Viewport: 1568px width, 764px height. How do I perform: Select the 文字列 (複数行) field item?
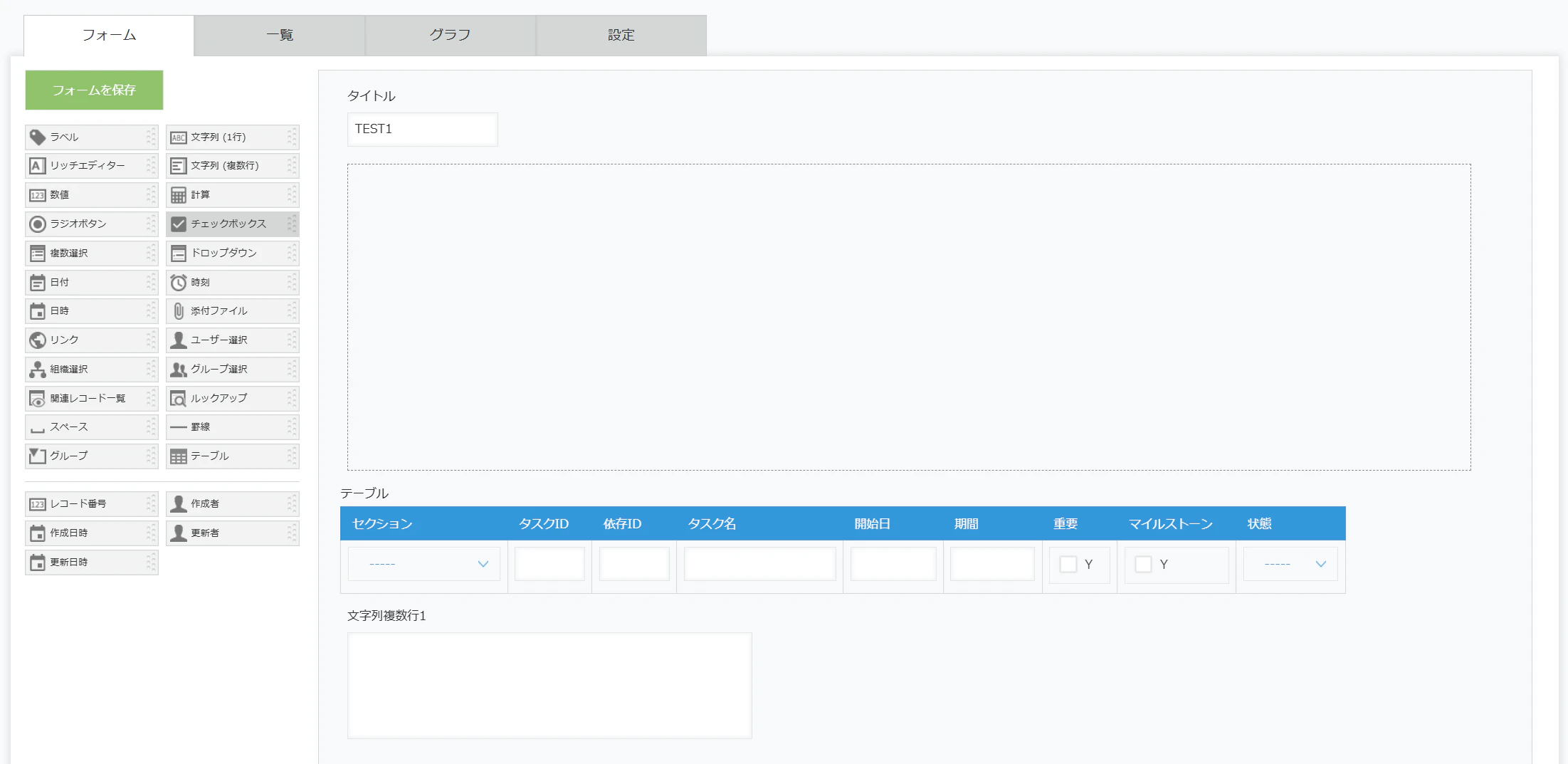click(233, 166)
